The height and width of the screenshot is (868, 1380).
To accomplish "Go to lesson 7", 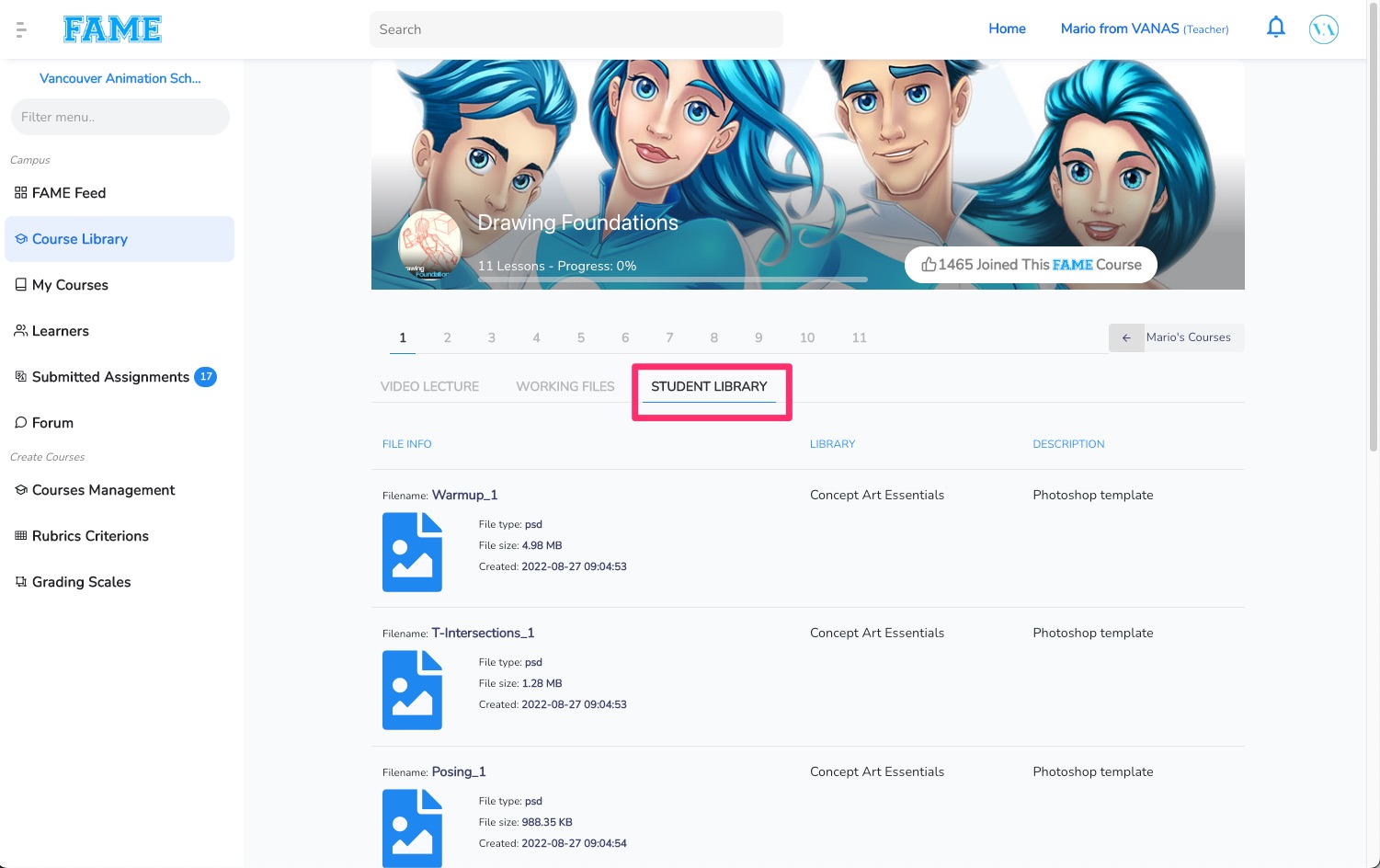I will [x=669, y=337].
